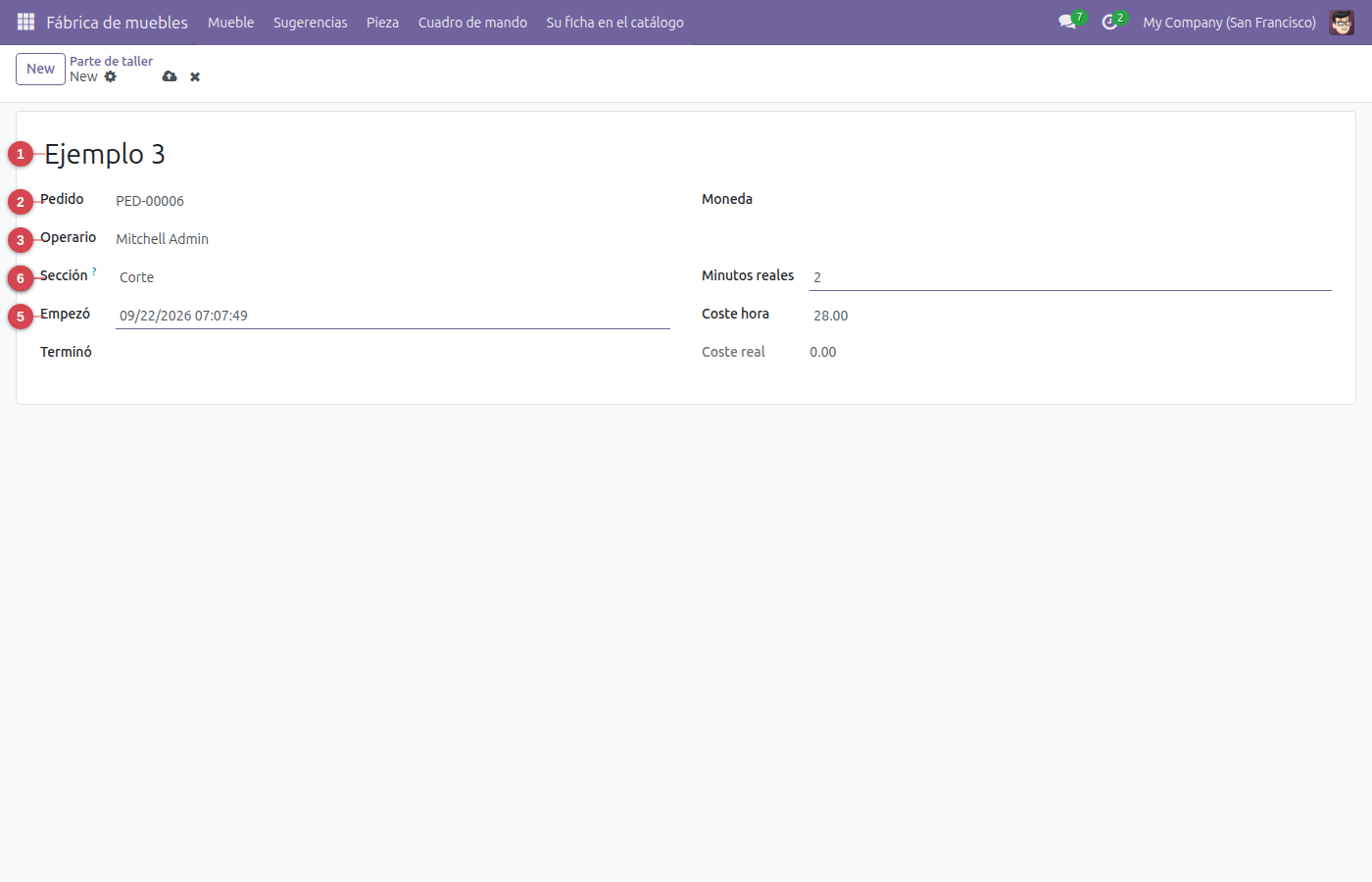Save the record manually via cloud icon
The width and height of the screenshot is (1372, 882).
click(x=170, y=76)
